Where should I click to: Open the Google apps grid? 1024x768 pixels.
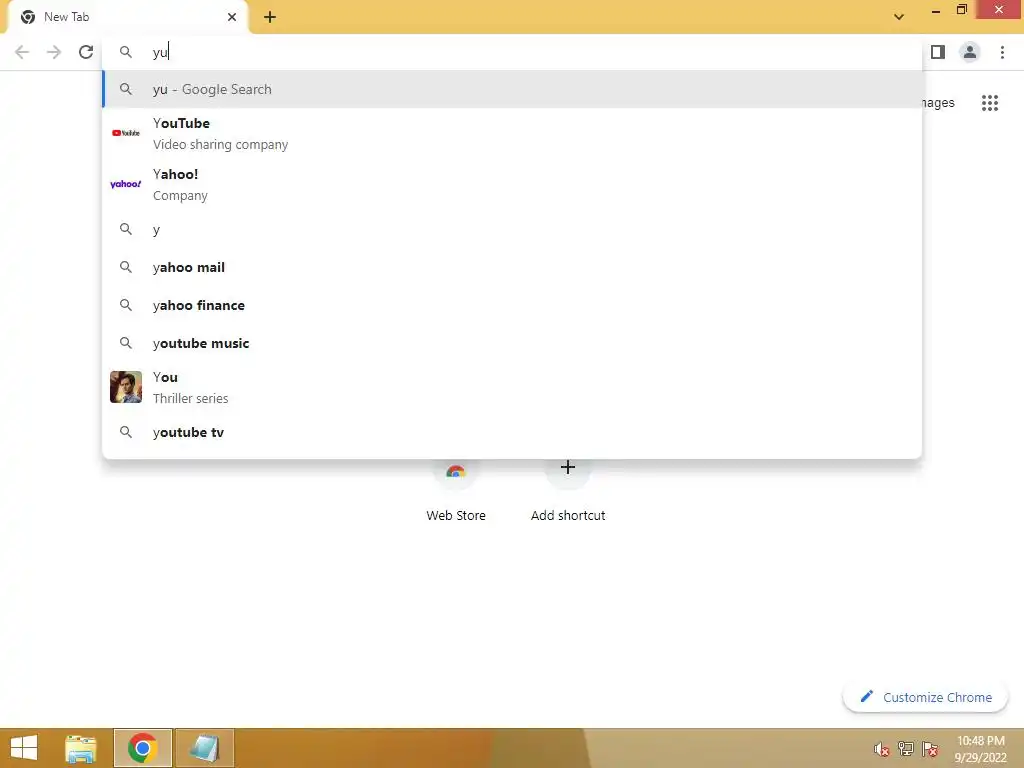990,103
